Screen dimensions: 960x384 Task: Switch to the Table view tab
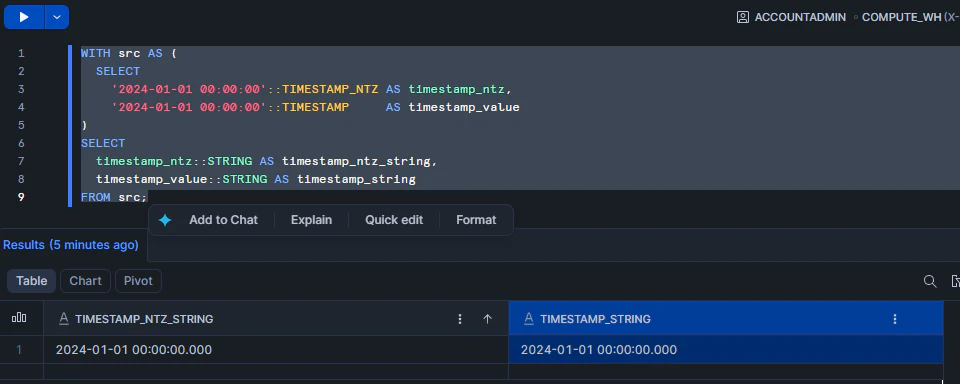point(31,280)
